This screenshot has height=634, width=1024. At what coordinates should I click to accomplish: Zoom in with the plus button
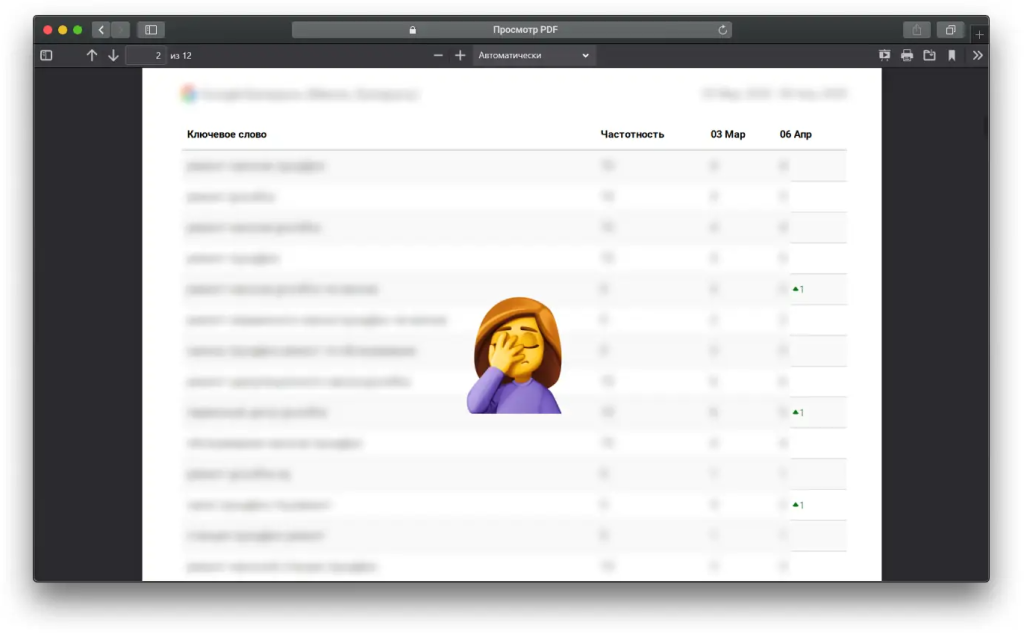coord(460,56)
